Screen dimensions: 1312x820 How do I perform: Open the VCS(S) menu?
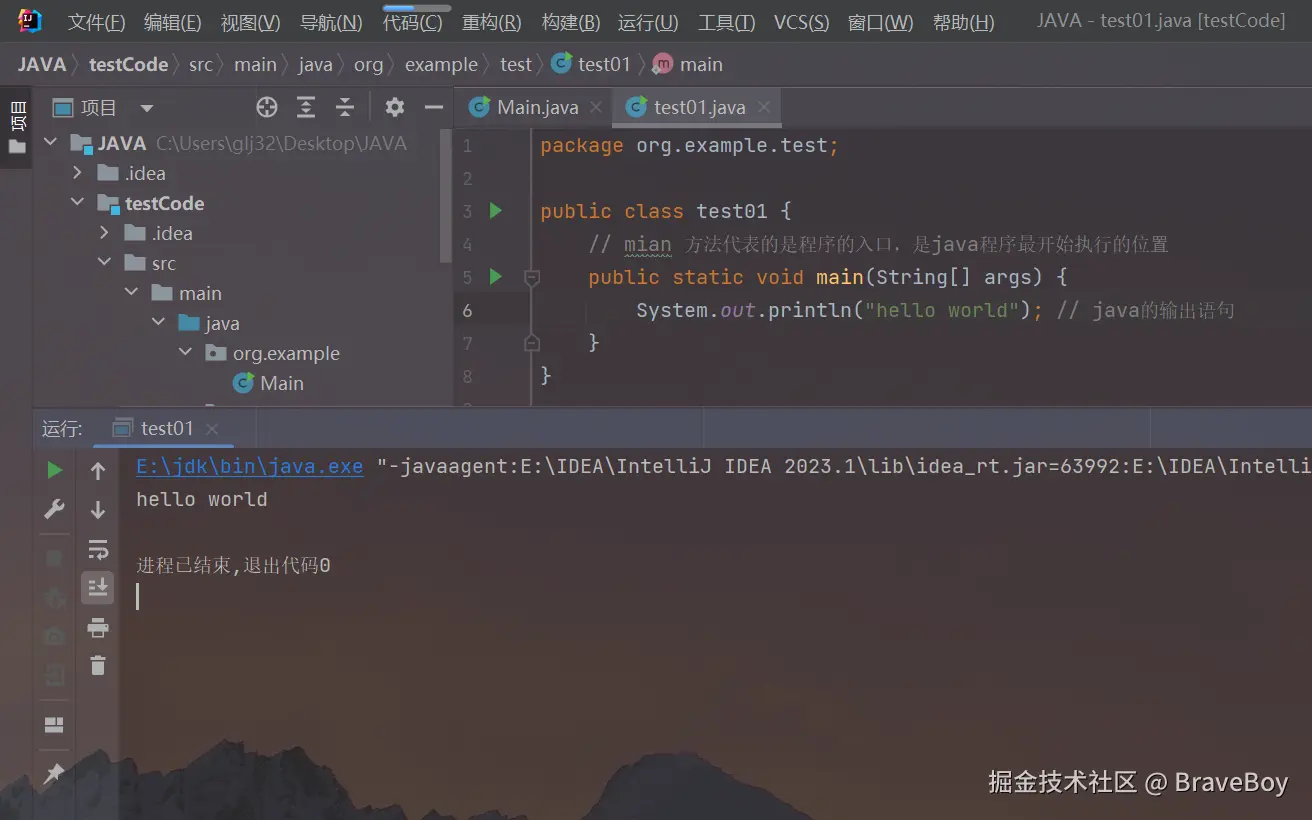(801, 22)
